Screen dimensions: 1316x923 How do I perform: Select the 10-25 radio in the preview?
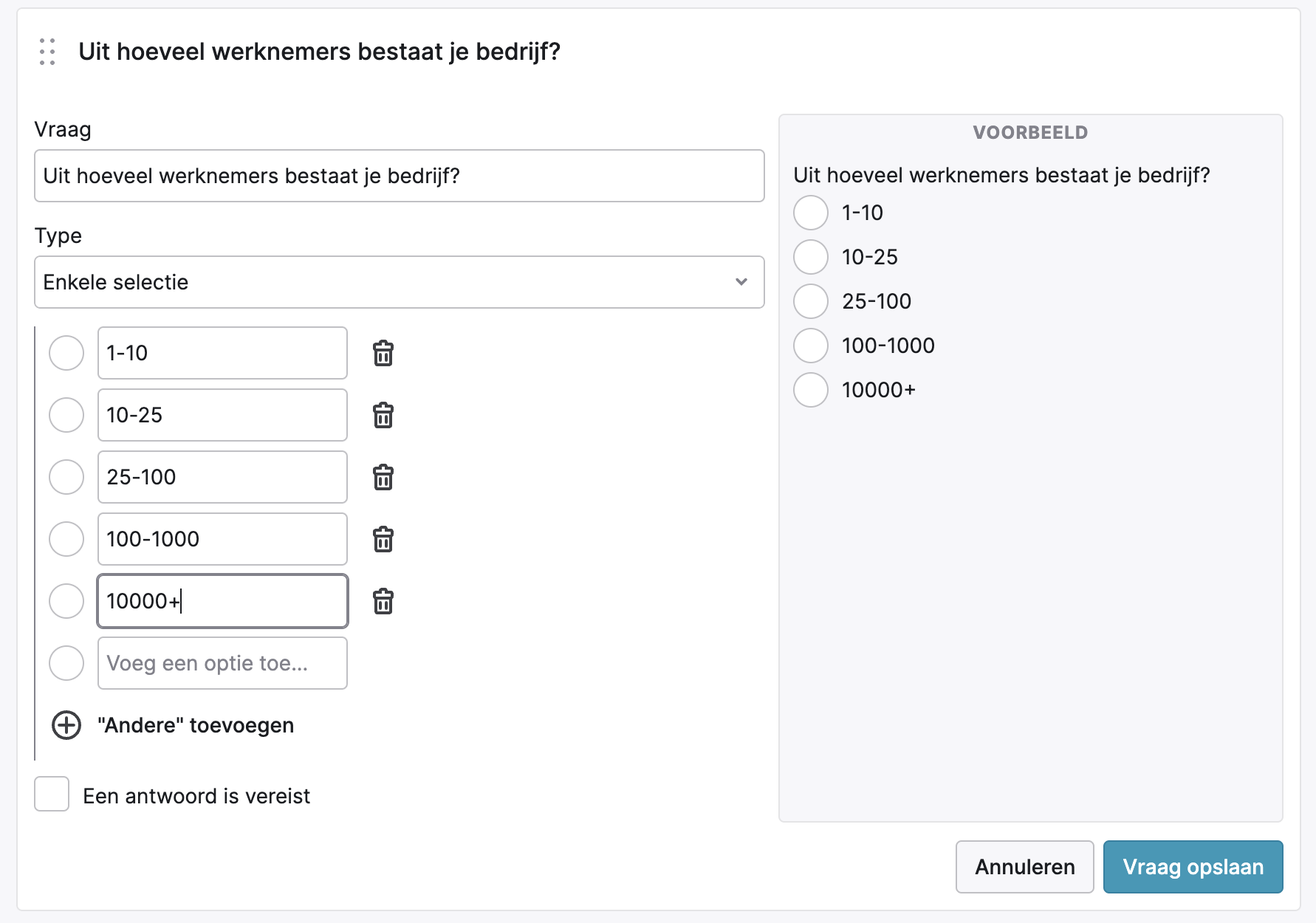[811, 257]
